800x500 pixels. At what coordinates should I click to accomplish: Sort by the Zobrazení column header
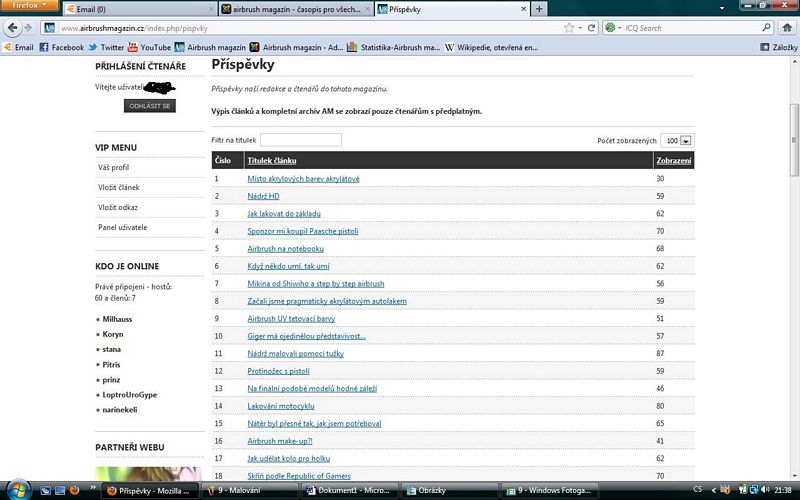point(673,160)
